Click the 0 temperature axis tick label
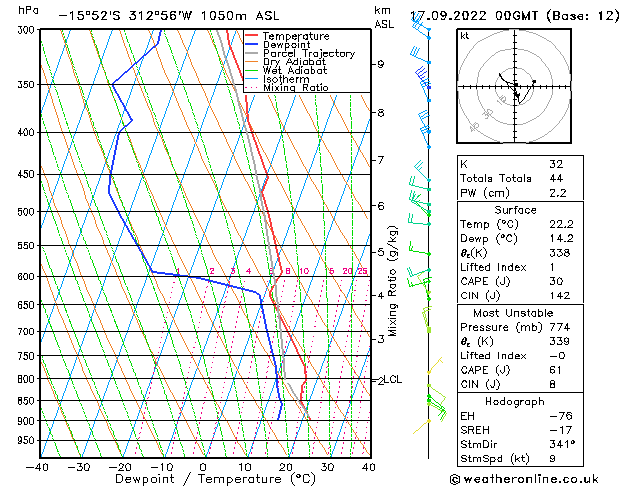The width and height of the screenshot is (629, 486). [203, 468]
